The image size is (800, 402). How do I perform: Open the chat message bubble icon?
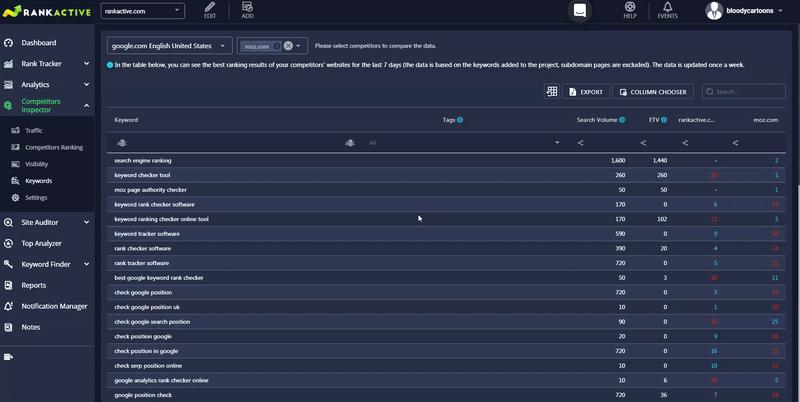(x=580, y=10)
